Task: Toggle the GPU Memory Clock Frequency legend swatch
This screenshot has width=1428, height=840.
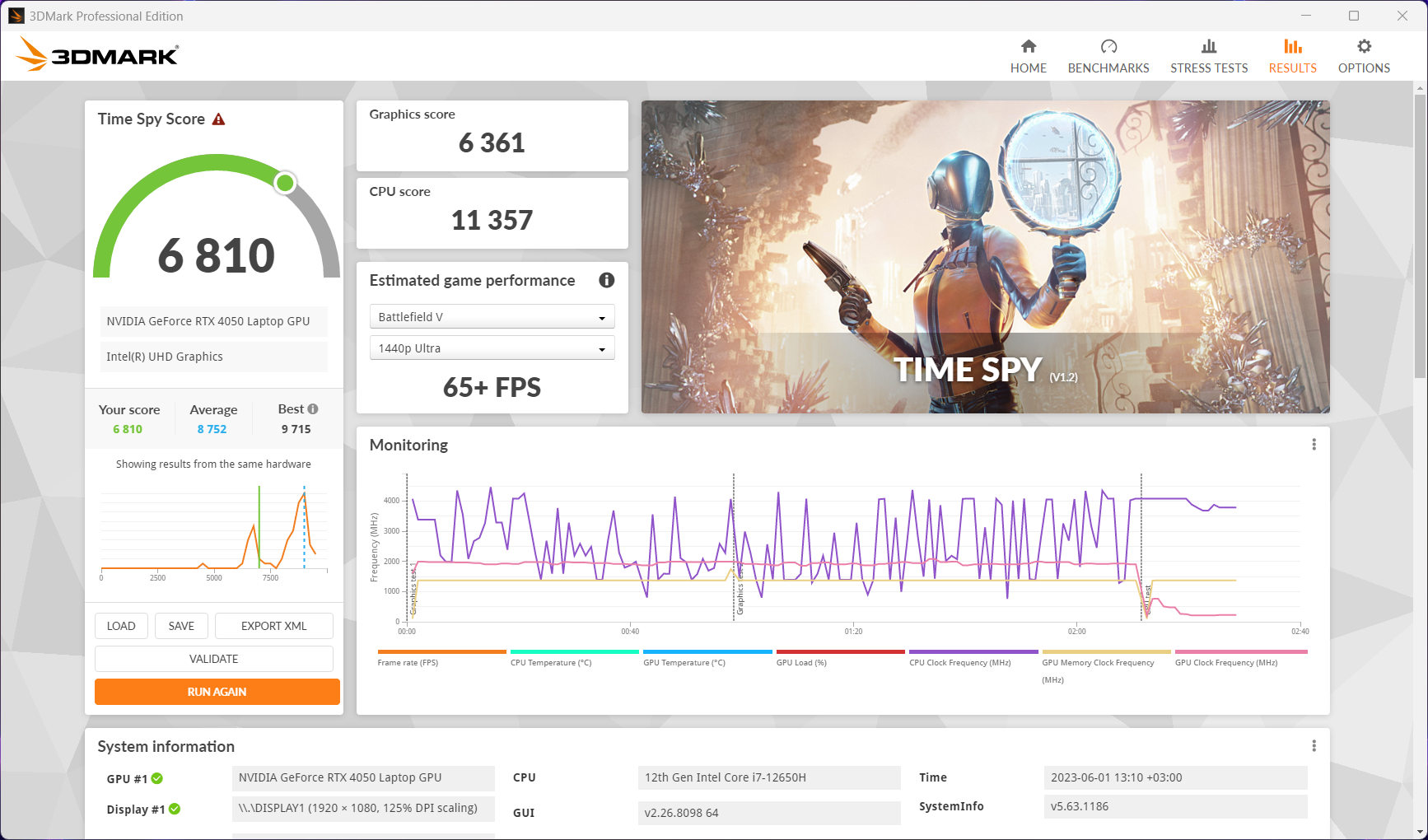Action: 1106,651
